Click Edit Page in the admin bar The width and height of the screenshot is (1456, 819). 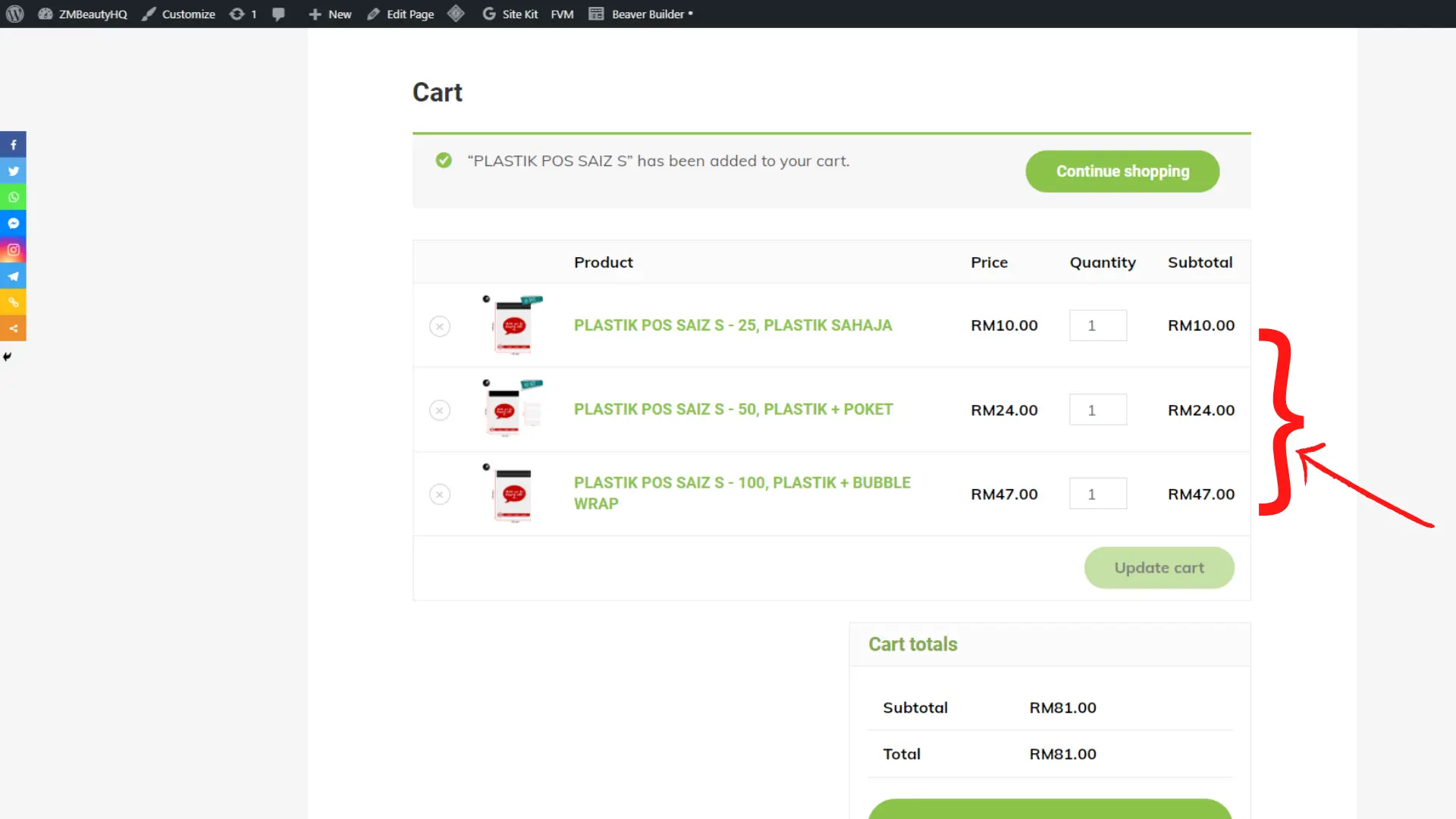[400, 14]
